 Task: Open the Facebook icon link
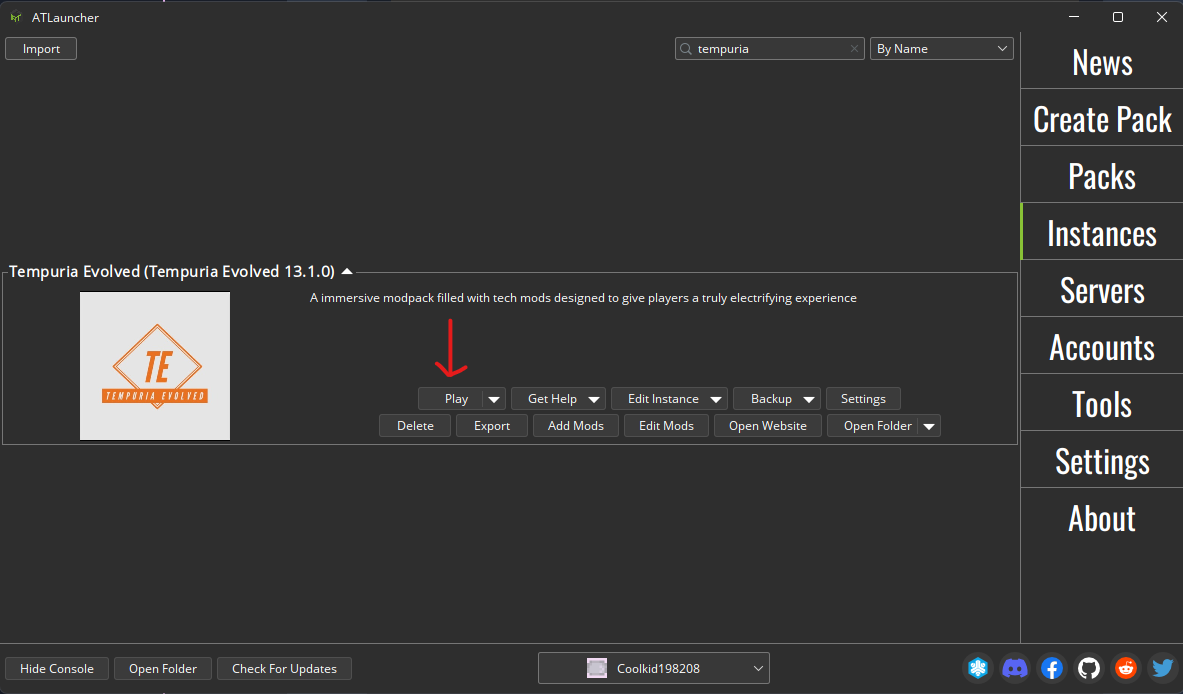1052,668
